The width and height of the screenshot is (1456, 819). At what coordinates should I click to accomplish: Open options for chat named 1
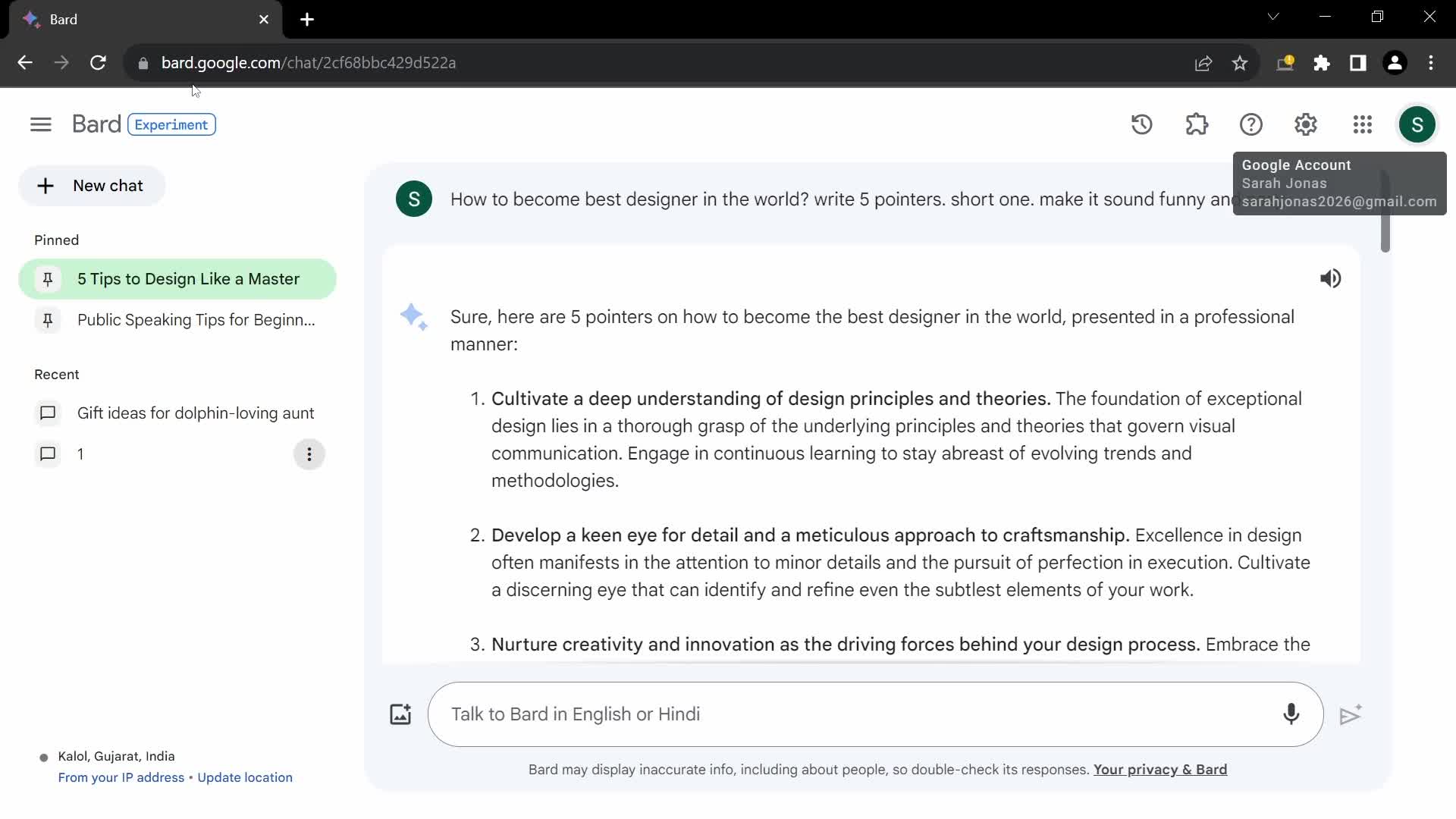pos(309,454)
